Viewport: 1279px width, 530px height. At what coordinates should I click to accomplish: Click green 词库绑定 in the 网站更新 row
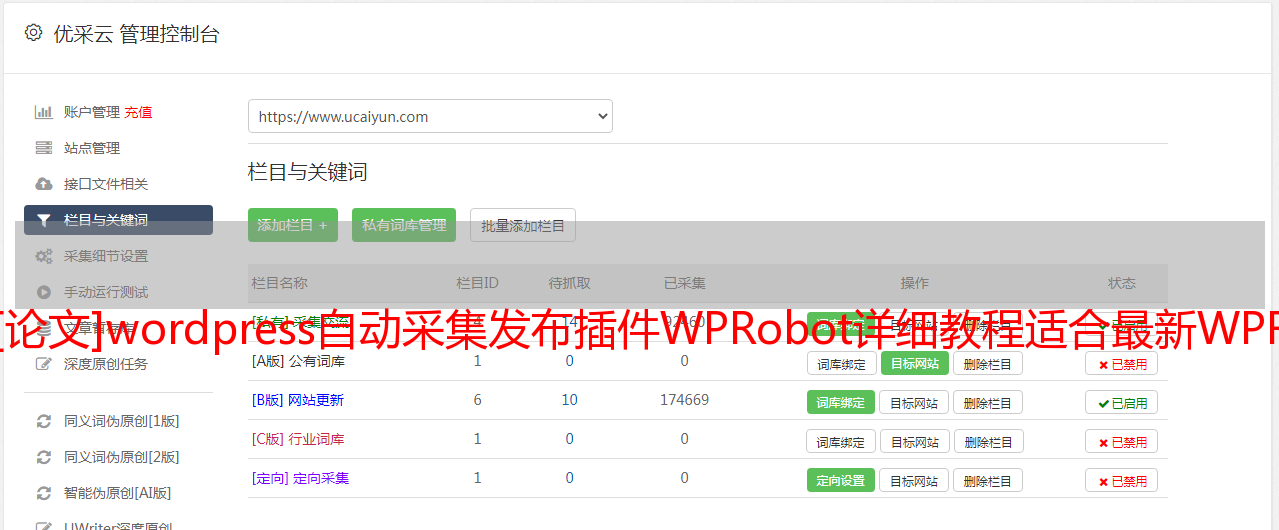841,402
